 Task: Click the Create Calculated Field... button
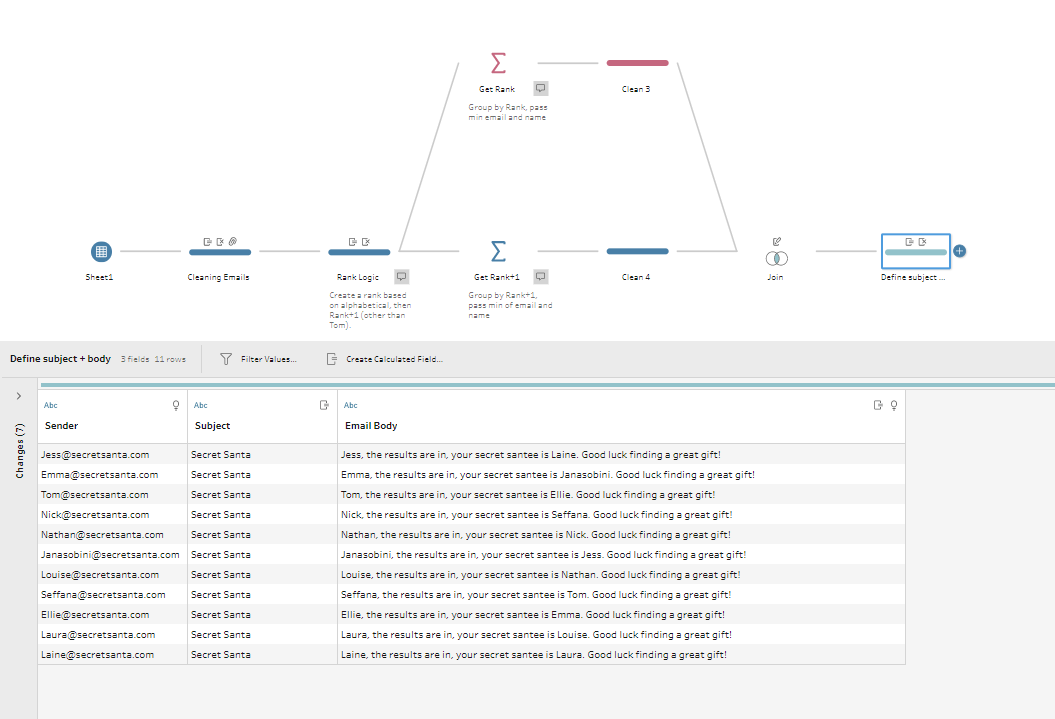pos(384,359)
